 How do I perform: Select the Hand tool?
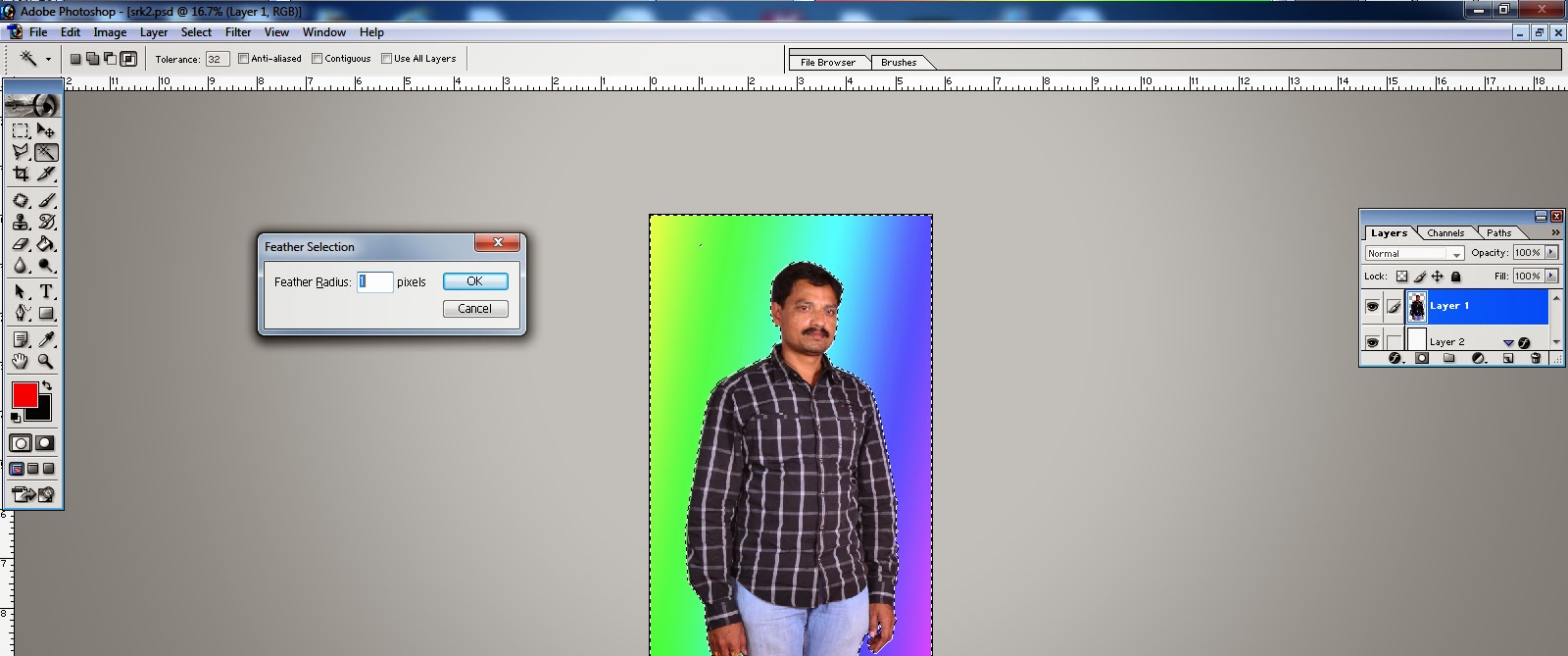(21, 361)
